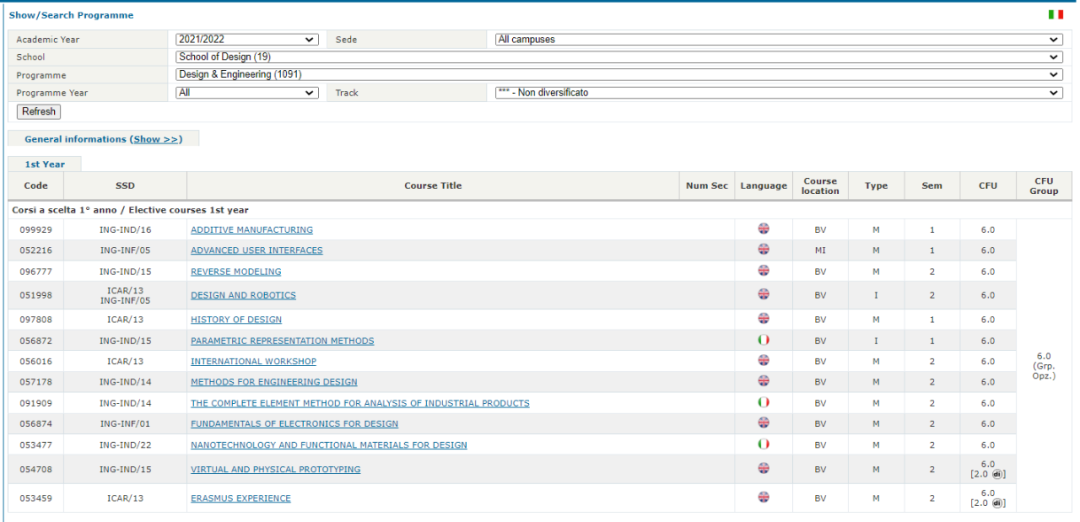Open the Reverse Modeling course link

click(236, 272)
